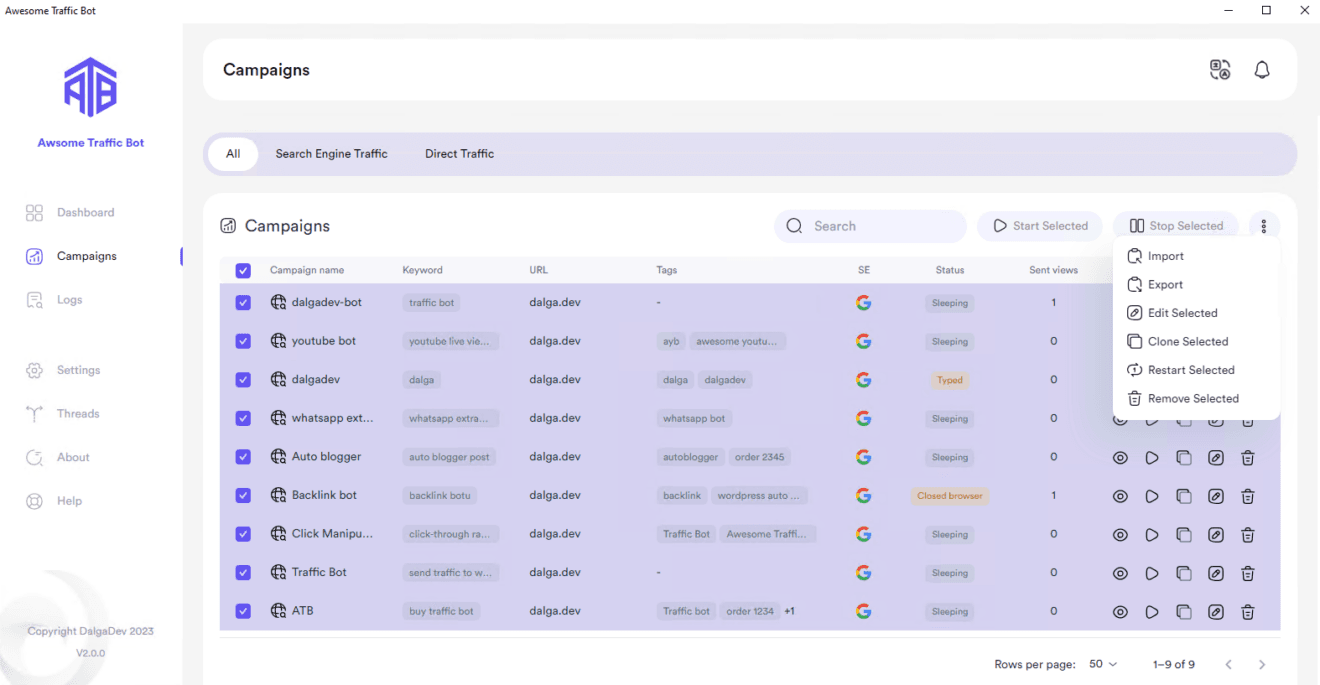The image size is (1320, 685).
Task: Deselect the youtube bot campaign checkbox
Action: click(243, 341)
